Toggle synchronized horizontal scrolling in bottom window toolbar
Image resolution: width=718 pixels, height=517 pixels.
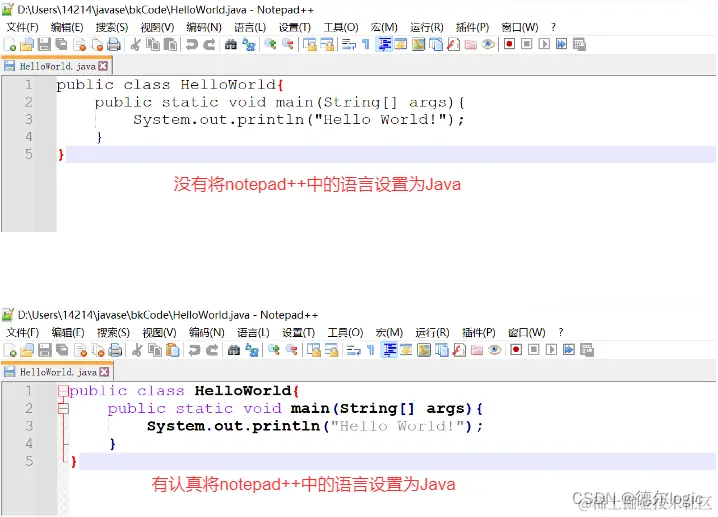[332, 350]
